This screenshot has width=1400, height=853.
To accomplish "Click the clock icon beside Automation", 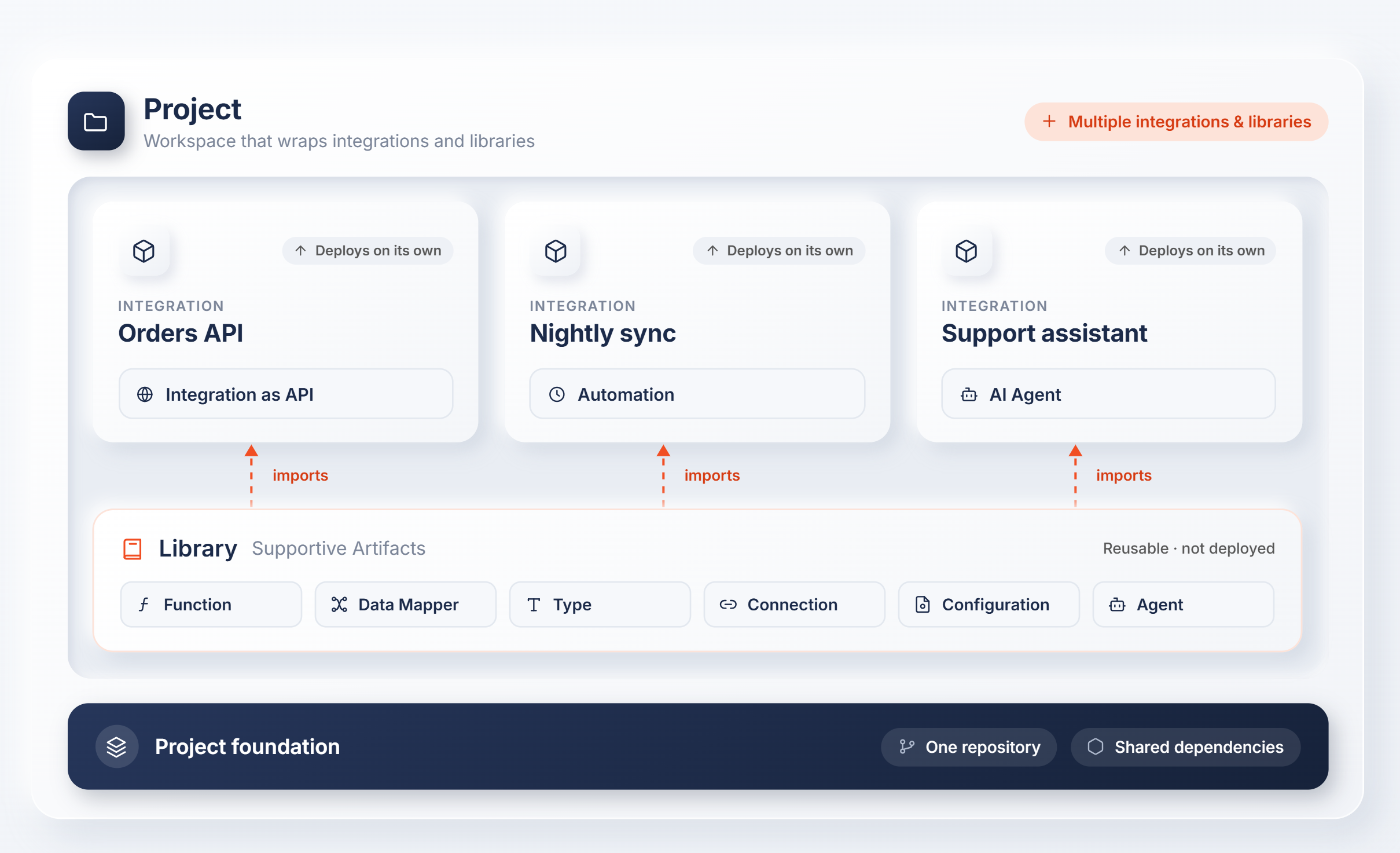I will point(557,394).
